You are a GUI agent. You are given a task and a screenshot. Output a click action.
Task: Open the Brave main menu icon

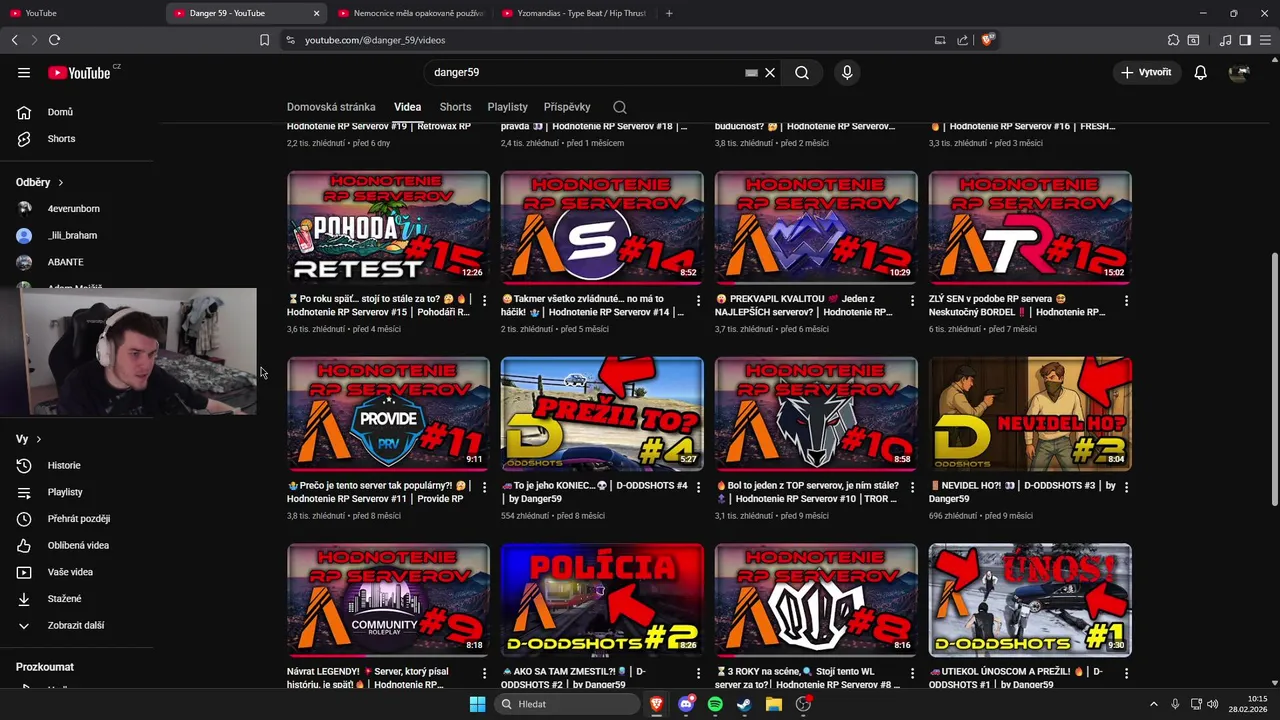pos(1265,40)
